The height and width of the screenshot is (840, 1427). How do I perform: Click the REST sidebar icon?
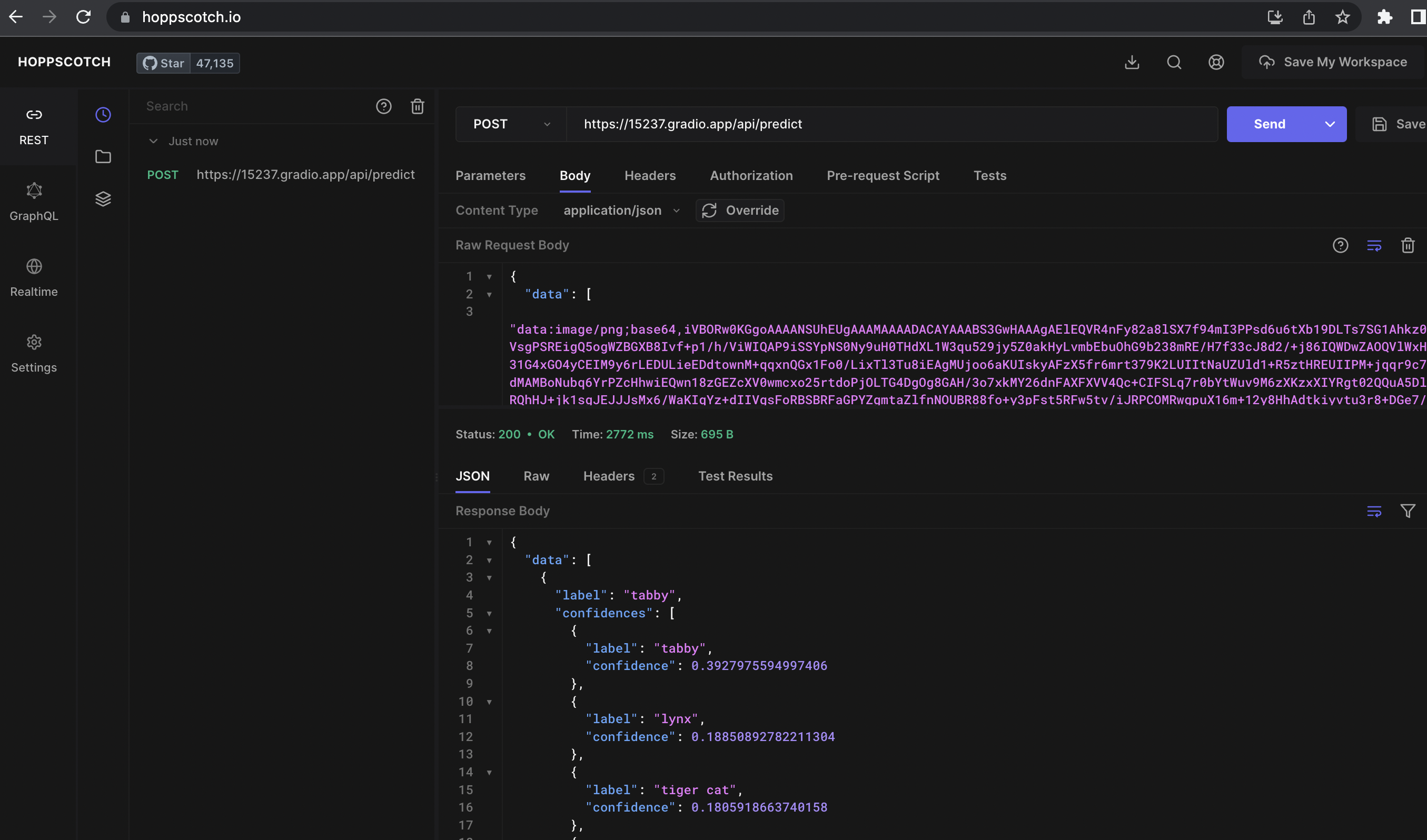click(x=33, y=114)
